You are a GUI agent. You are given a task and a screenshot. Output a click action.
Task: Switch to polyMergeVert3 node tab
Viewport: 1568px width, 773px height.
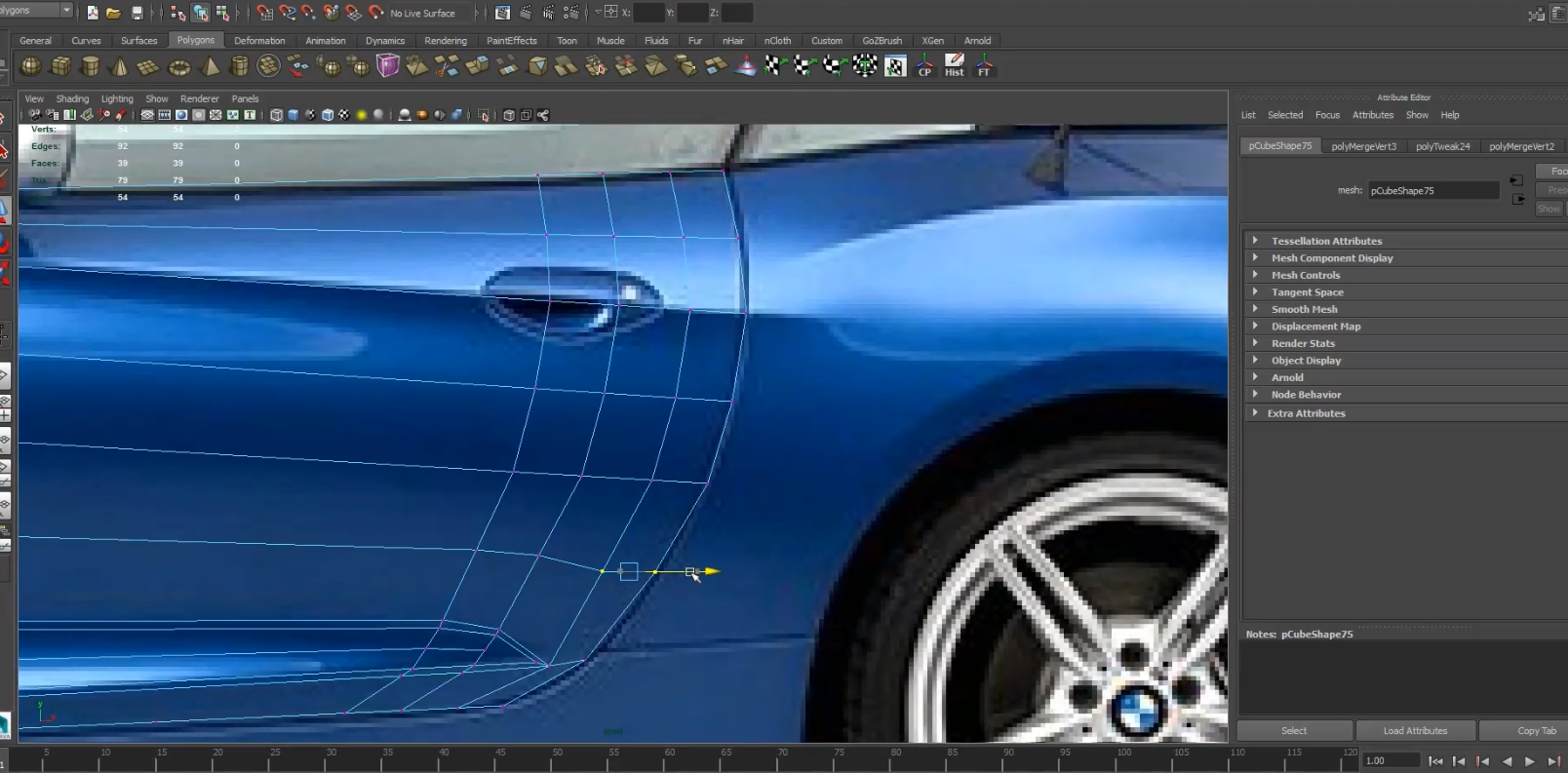pos(1363,146)
